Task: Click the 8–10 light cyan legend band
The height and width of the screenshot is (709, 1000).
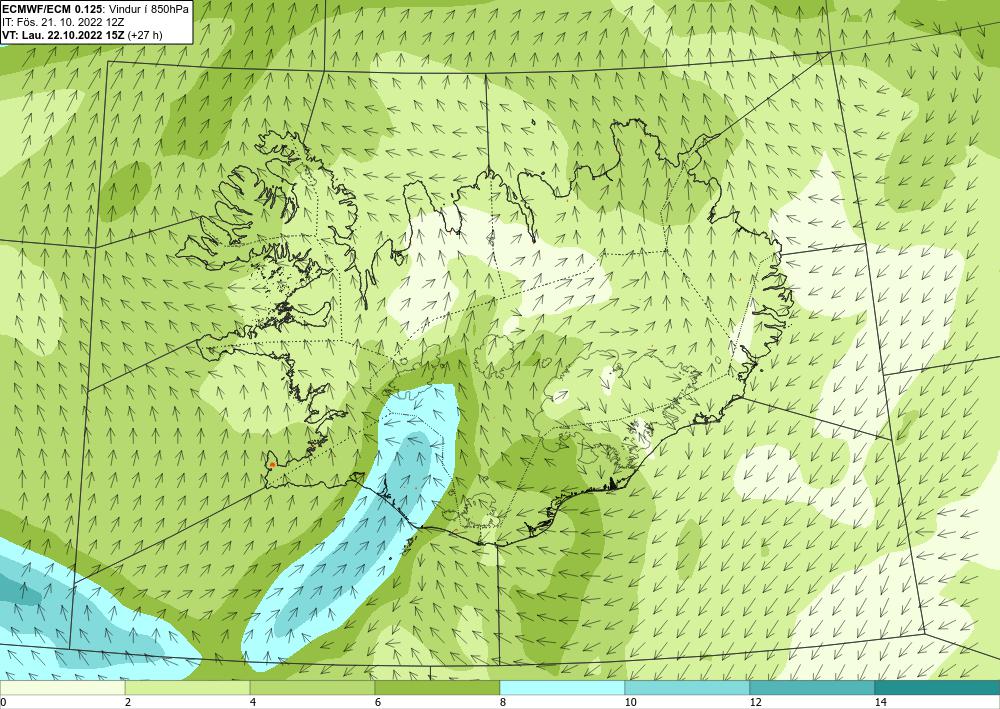Action: click(562, 687)
